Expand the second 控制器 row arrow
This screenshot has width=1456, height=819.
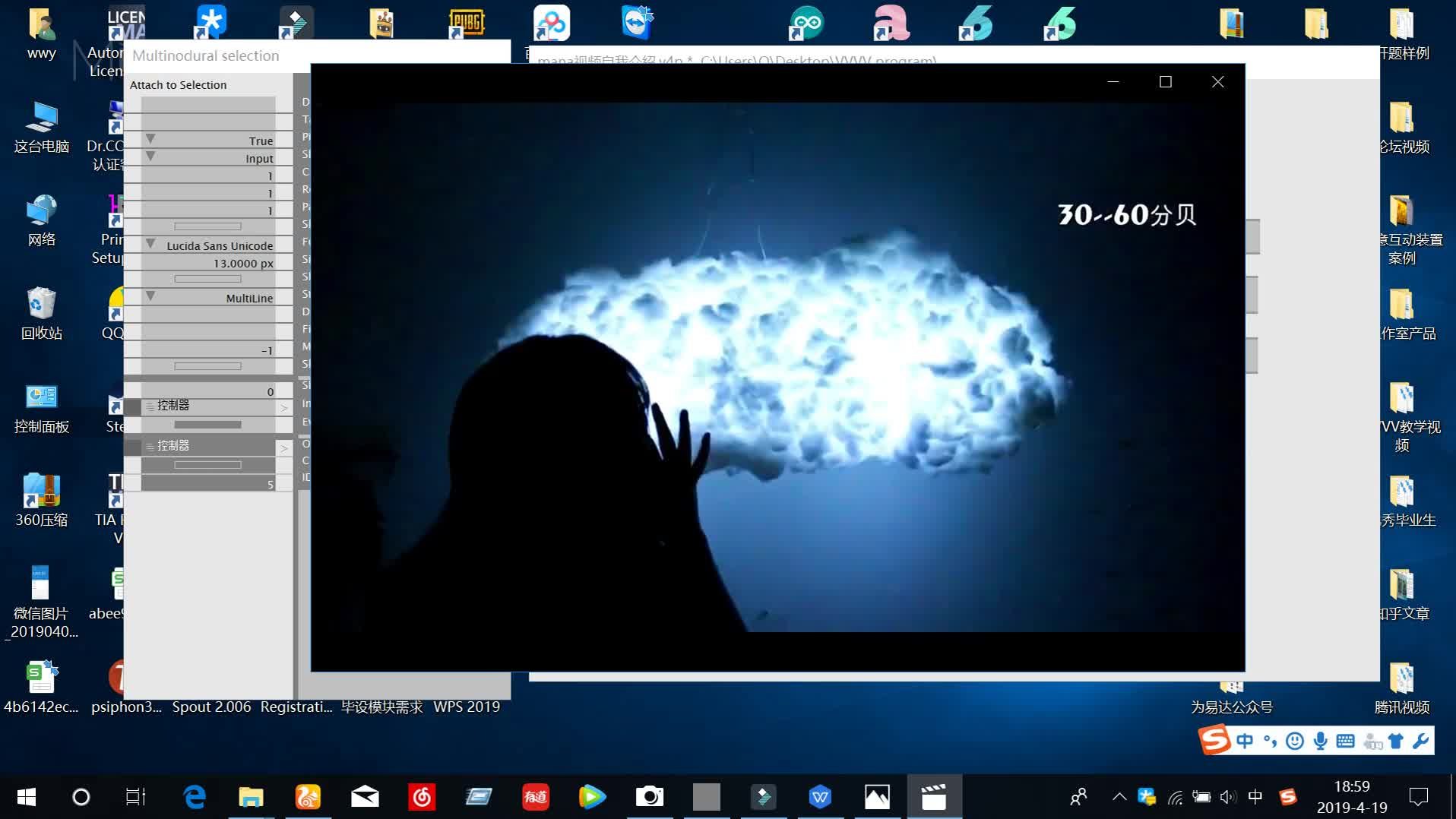point(284,447)
